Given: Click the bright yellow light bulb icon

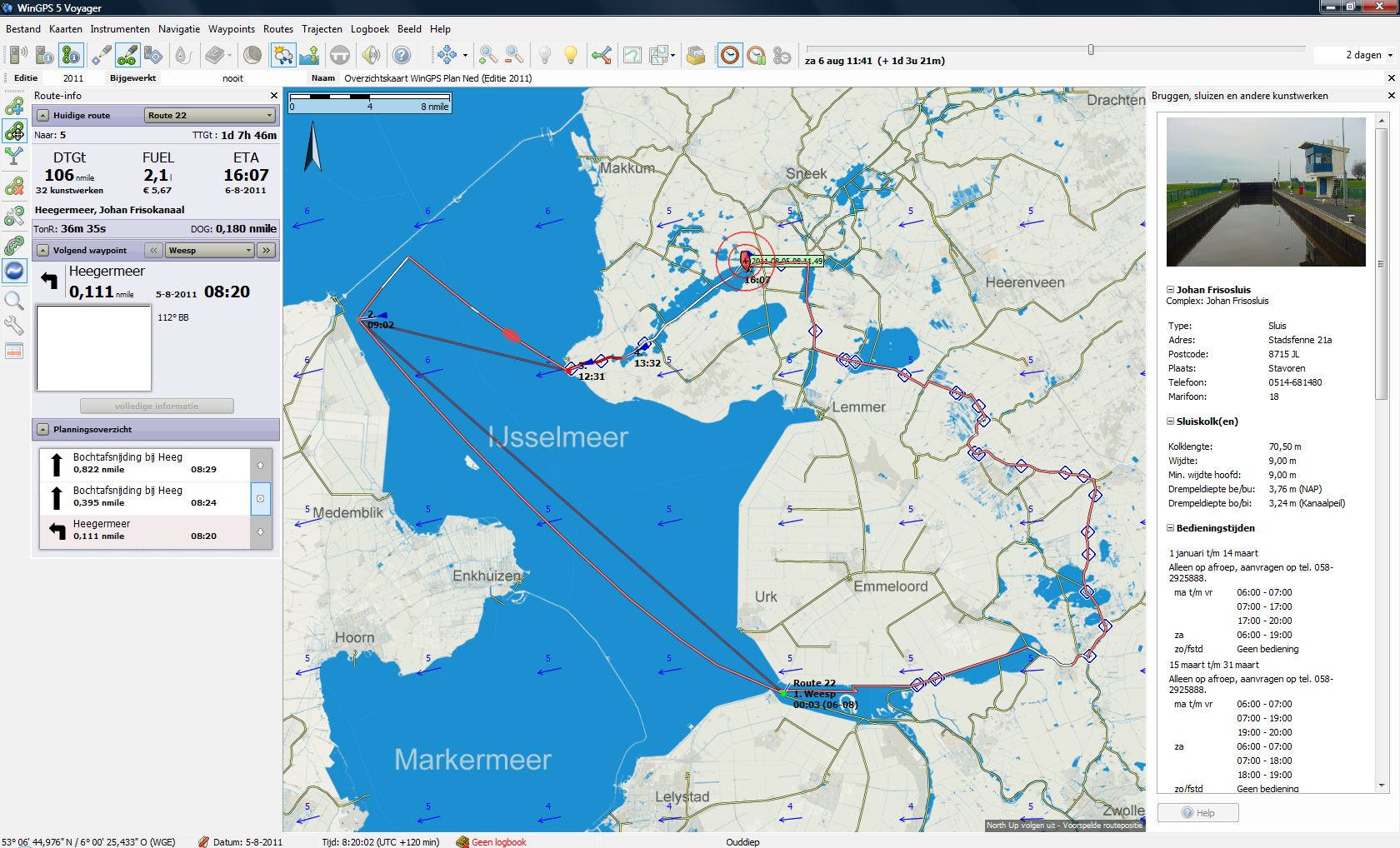Looking at the screenshot, I should pos(571,55).
